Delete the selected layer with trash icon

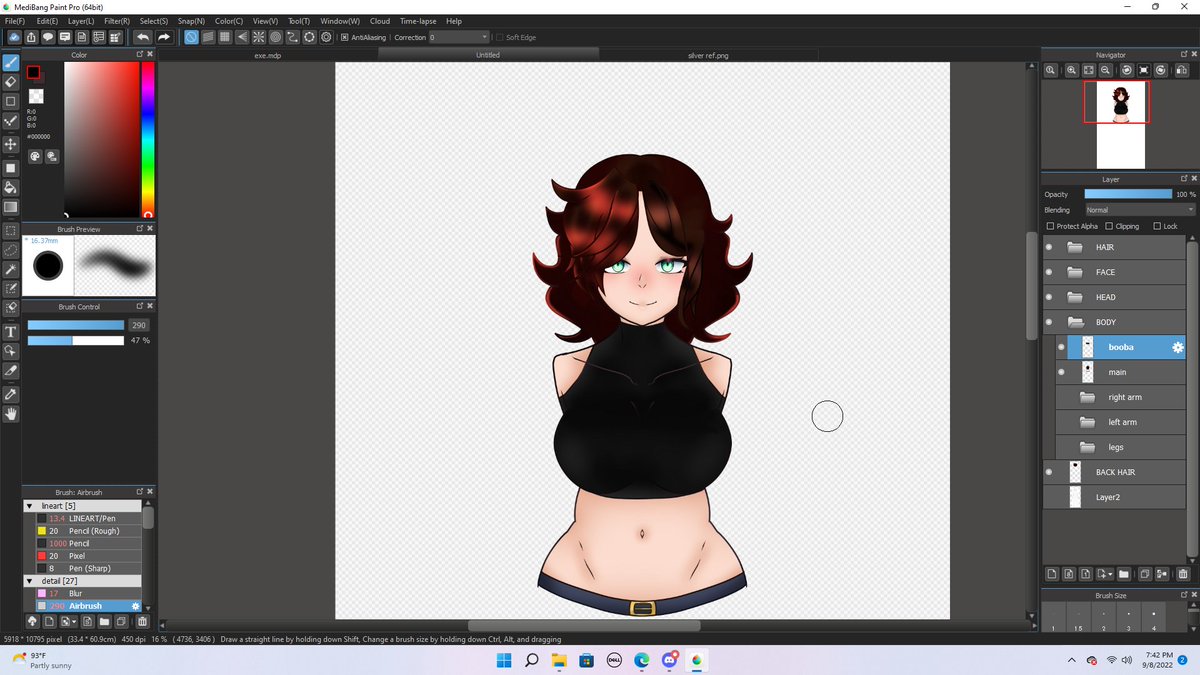(x=1183, y=574)
